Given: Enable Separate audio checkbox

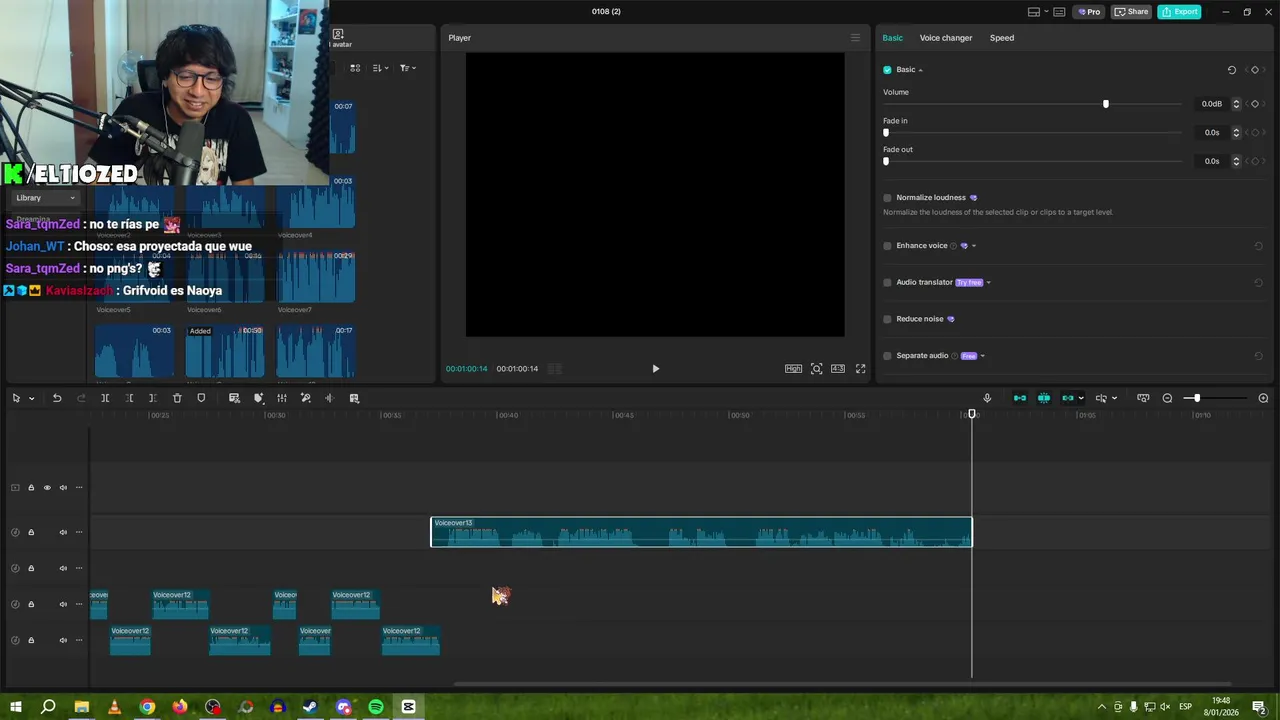Looking at the screenshot, I should coord(887,356).
